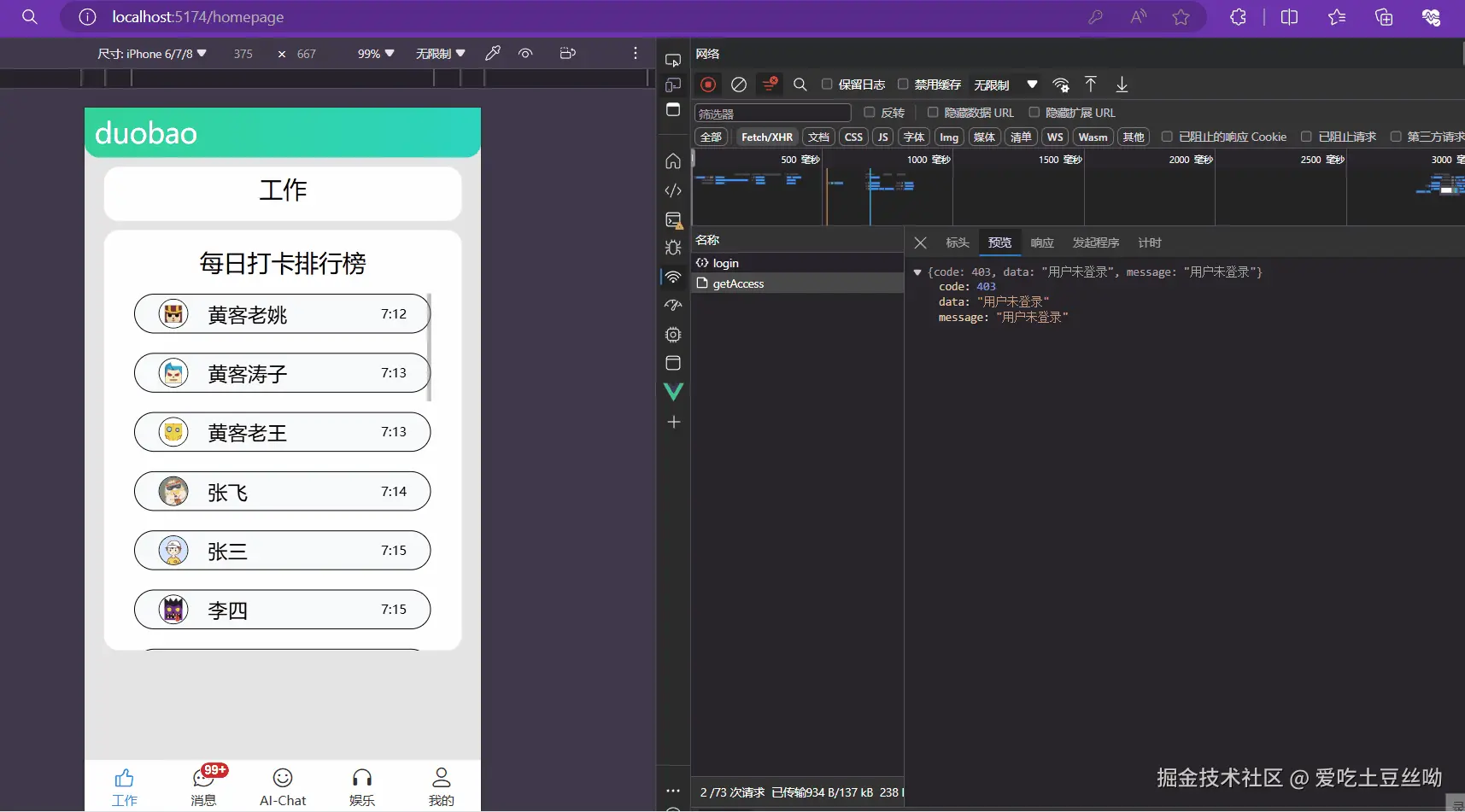Switch to the 计时 tab
Screen dimensions: 1465x812
[1150, 242]
